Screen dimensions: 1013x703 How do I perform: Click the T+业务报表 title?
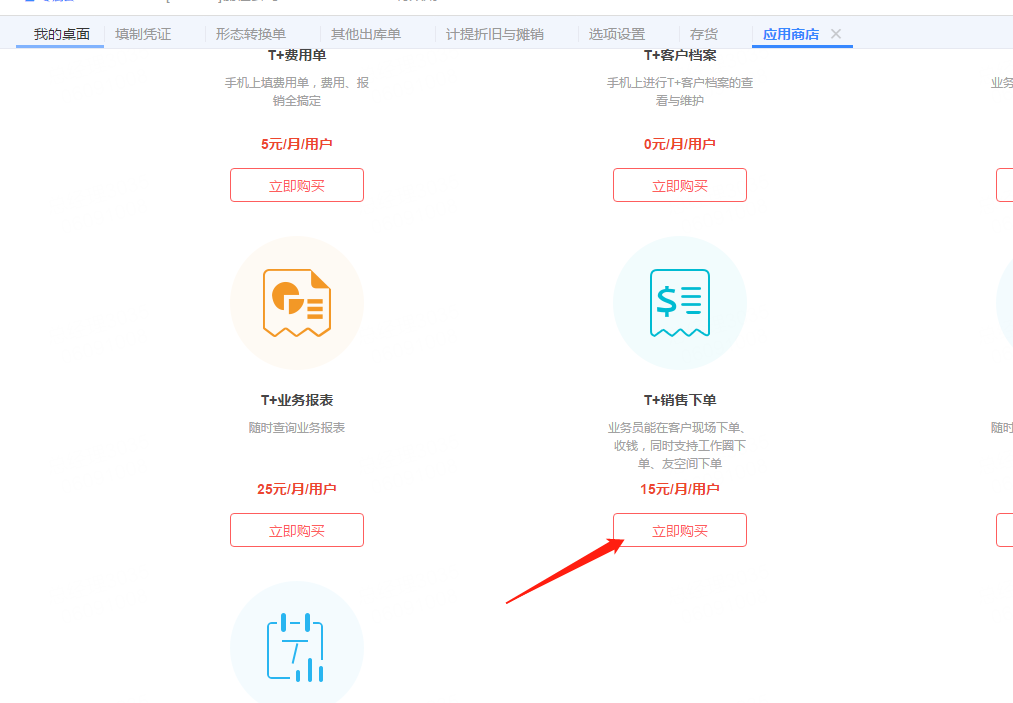click(x=297, y=401)
